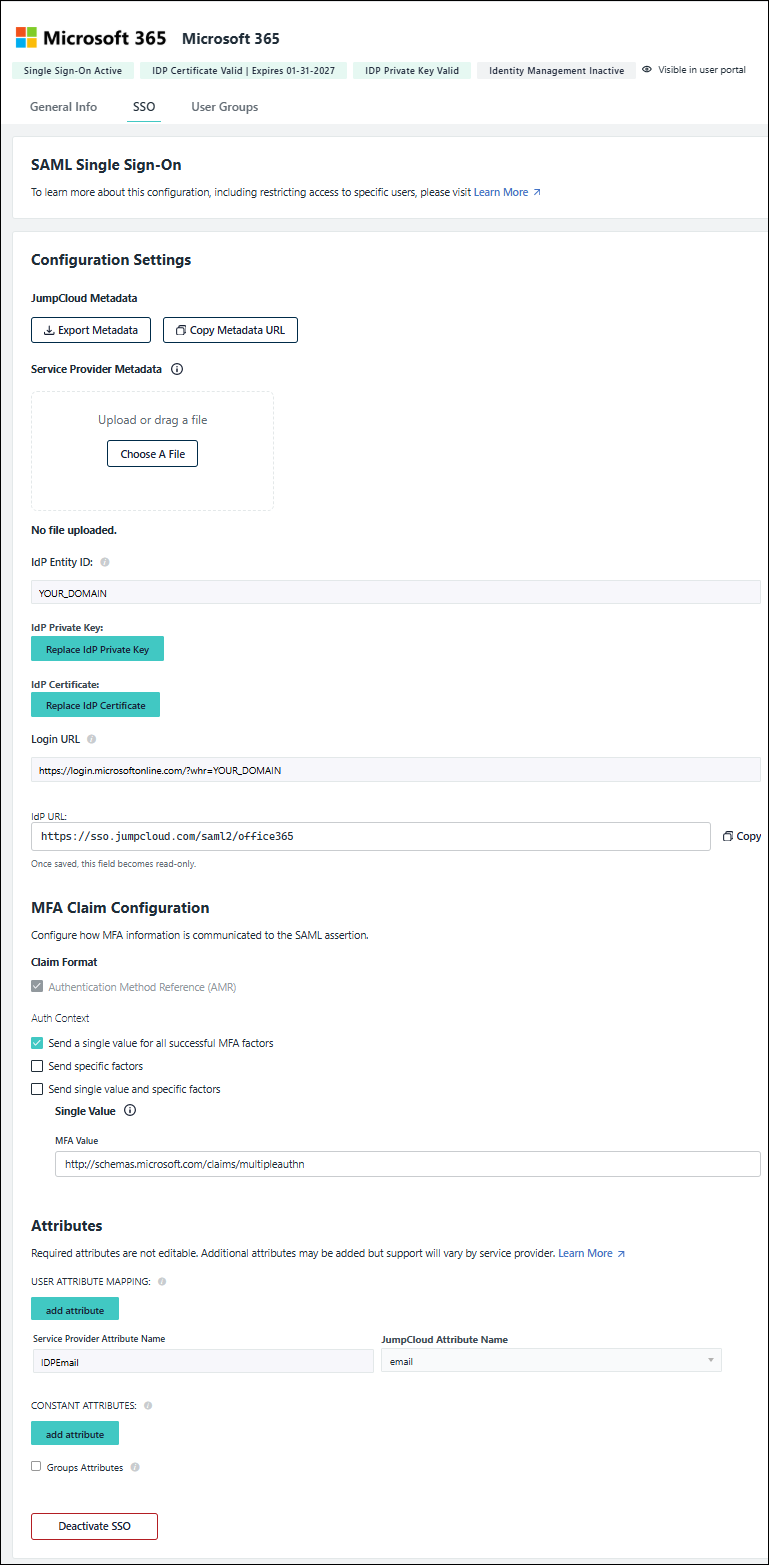This screenshot has width=769, height=1565.
Task: Click the Replace IdP Certificate button
Action: (x=95, y=704)
